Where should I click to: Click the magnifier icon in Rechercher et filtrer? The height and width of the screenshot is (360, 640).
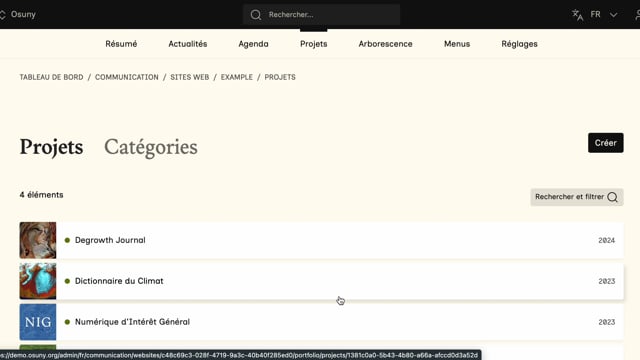pos(612,197)
